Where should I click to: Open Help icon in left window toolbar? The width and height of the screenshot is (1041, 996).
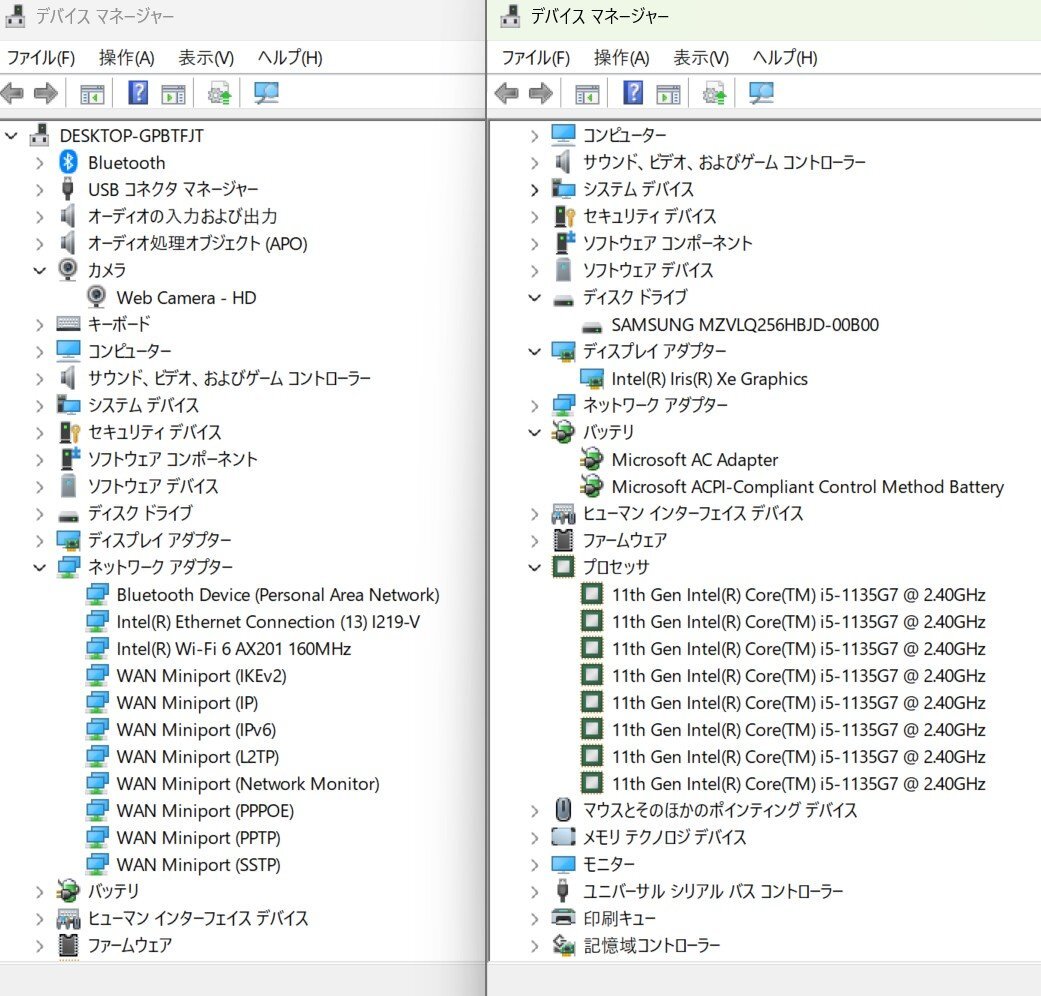(x=138, y=93)
